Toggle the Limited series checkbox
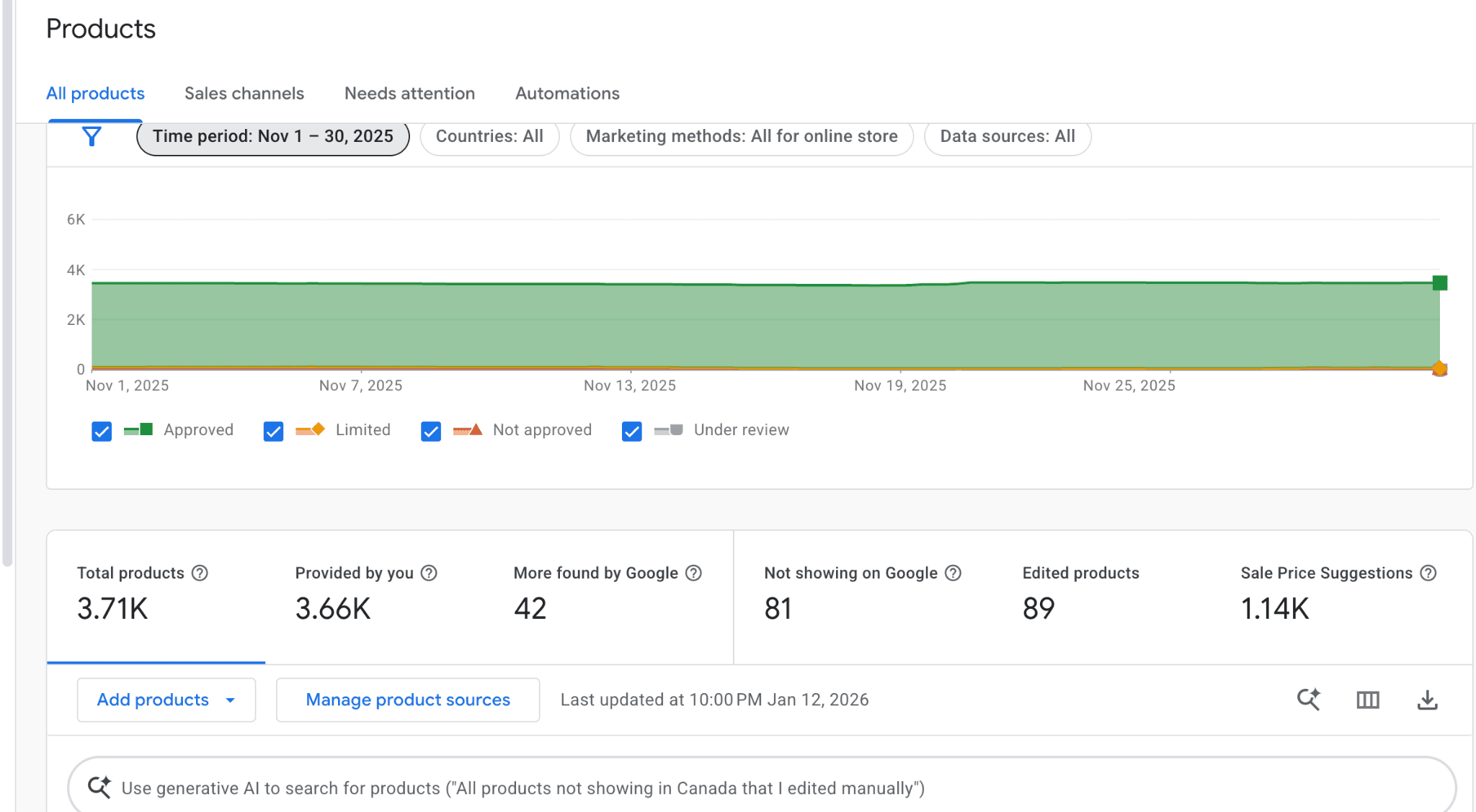 pos(273,431)
